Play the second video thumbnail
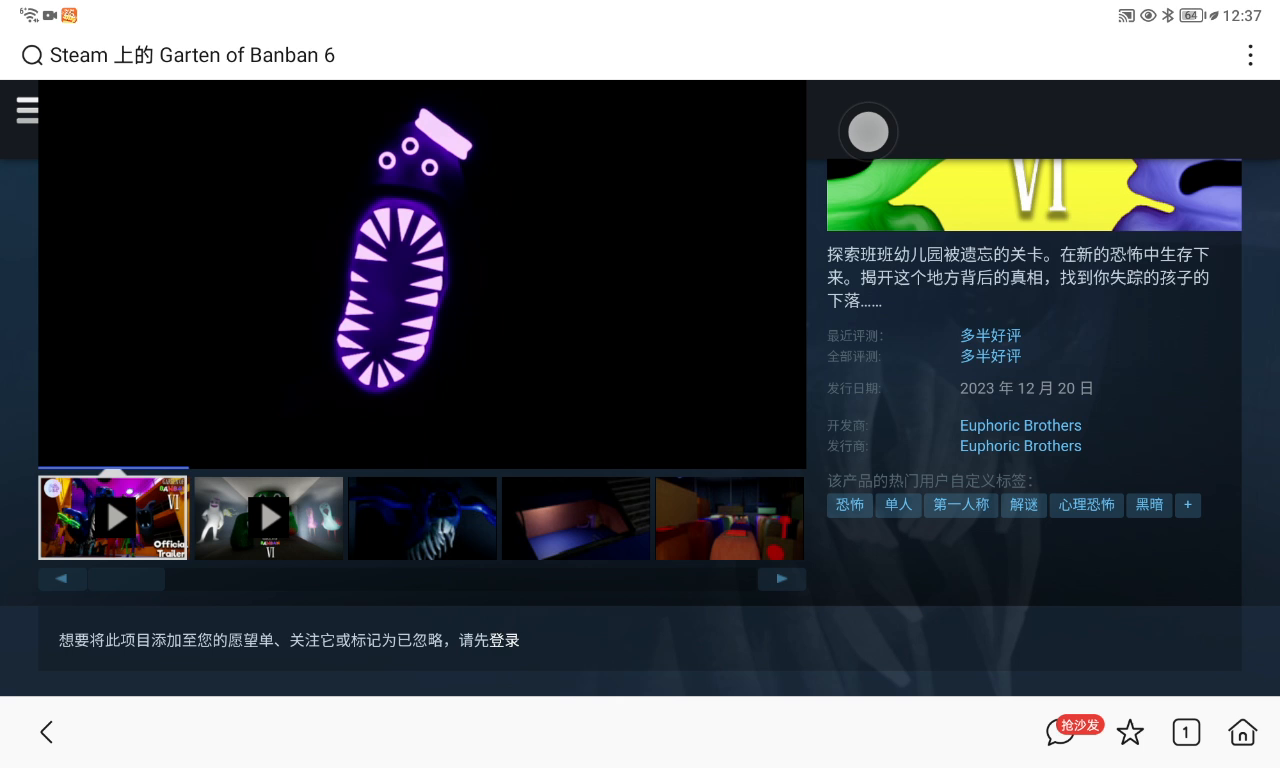This screenshot has height=768, width=1280. [268, 517]
